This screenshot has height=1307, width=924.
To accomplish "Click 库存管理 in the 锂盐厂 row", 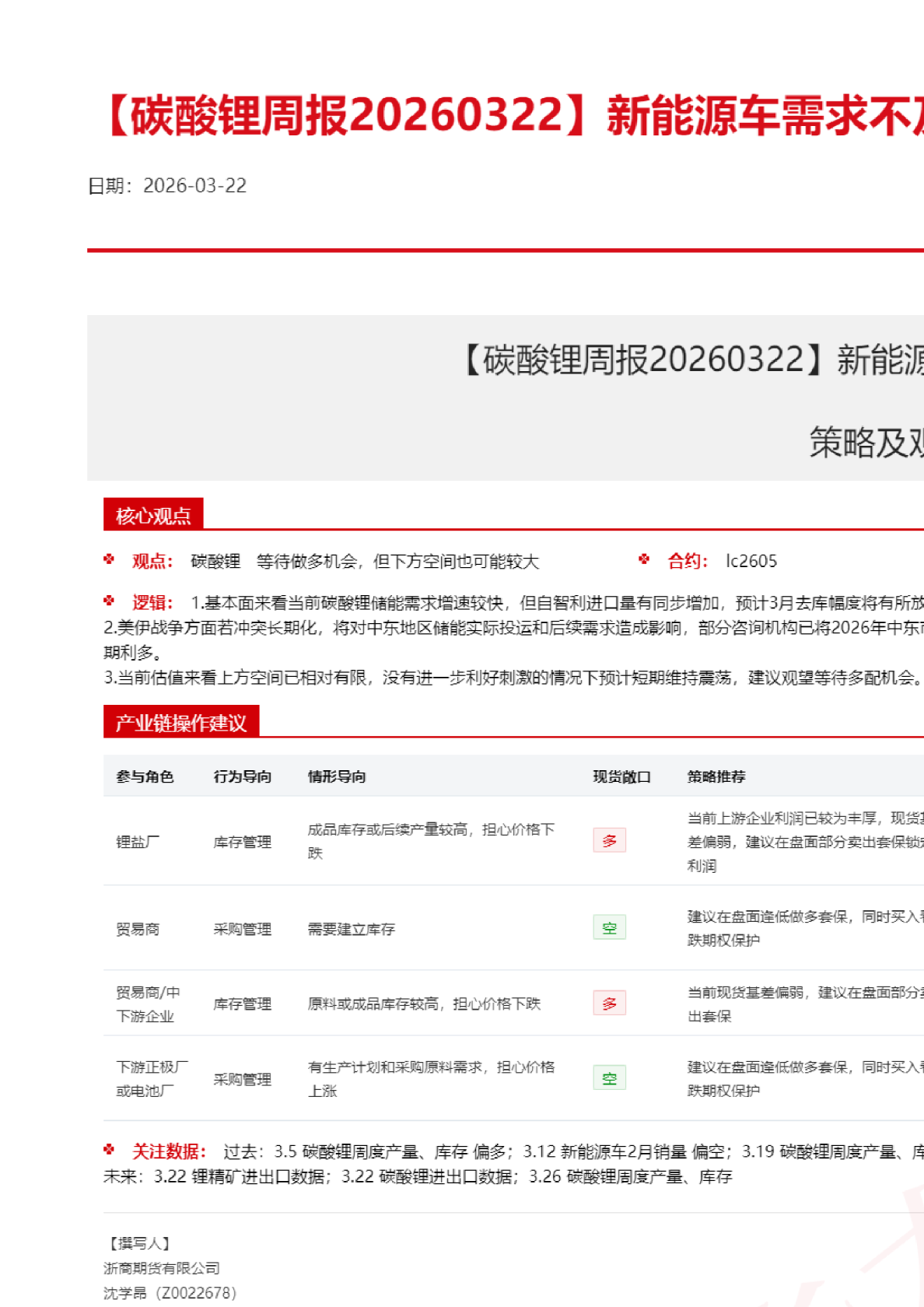I will coord(243,842).
